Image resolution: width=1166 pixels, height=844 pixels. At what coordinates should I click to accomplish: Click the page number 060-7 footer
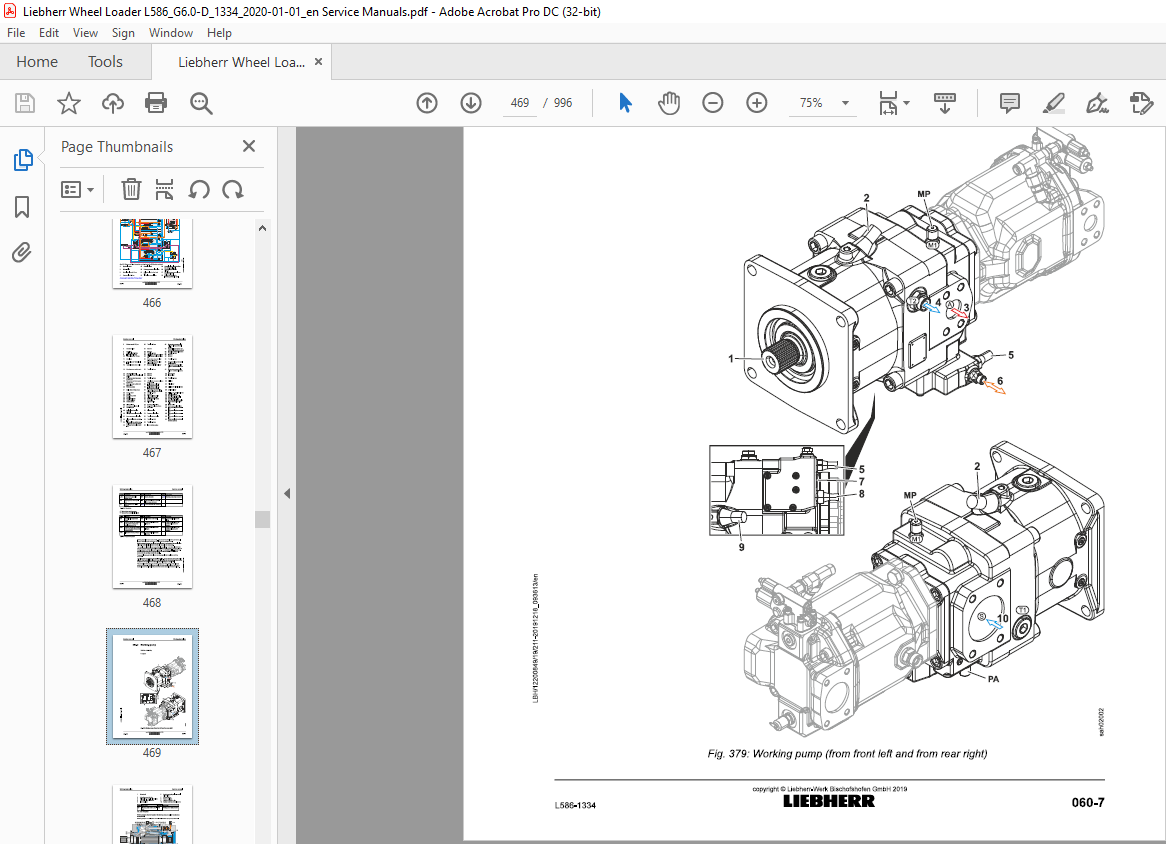tap(1088, 802)
